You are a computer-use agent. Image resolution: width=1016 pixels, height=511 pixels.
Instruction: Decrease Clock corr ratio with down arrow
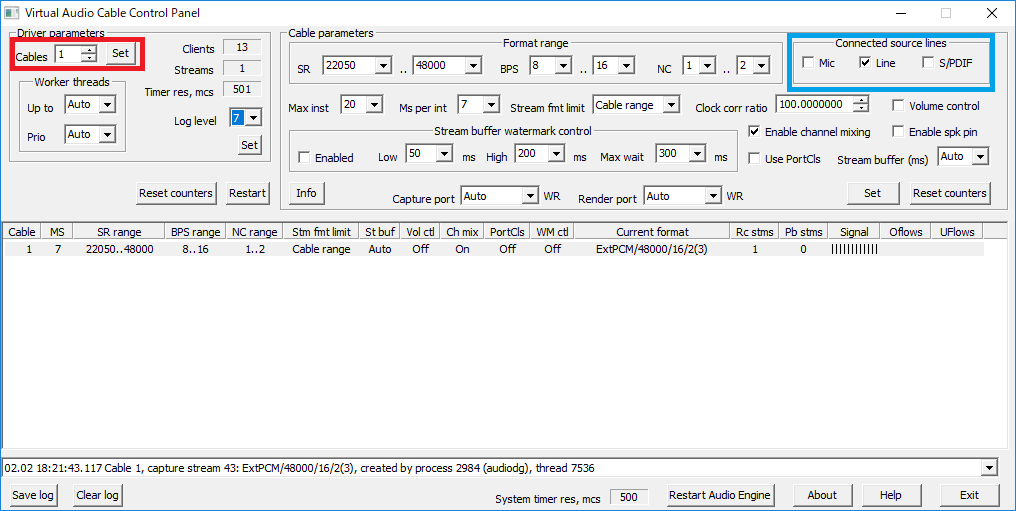861,108
